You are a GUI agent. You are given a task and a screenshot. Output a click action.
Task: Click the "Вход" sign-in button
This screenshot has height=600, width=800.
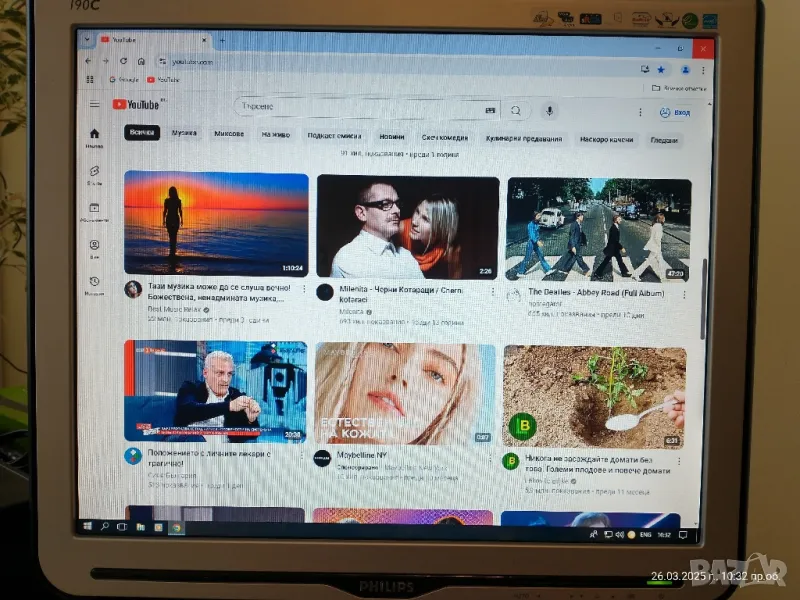[676, 113]
